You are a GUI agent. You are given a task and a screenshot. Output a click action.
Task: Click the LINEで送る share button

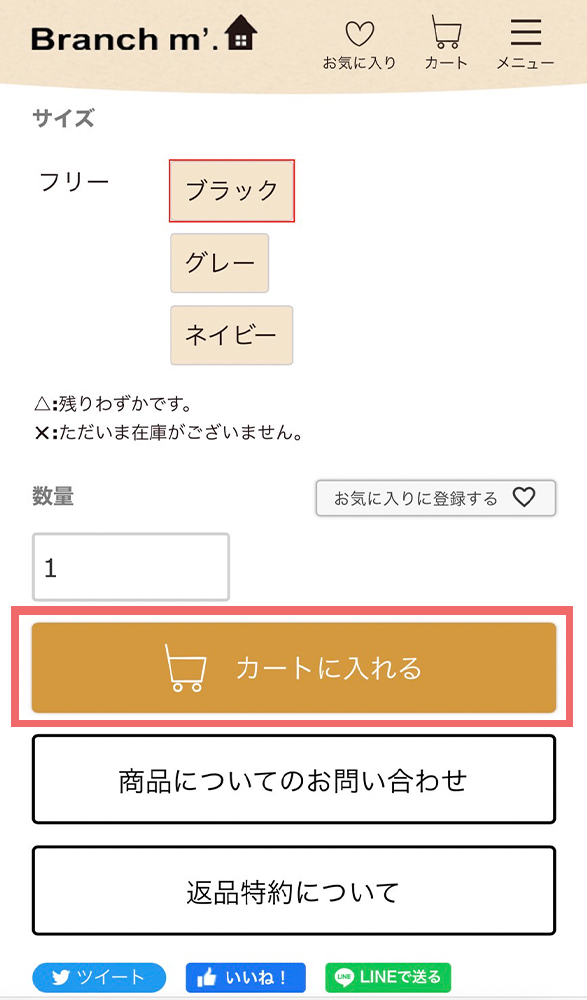387,978
